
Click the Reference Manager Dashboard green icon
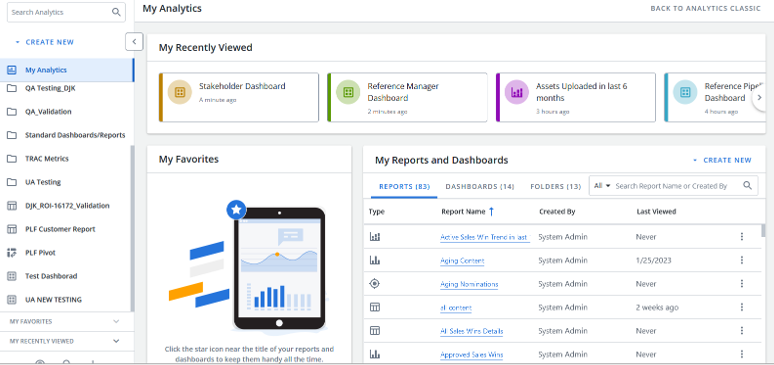coord(348,92)
